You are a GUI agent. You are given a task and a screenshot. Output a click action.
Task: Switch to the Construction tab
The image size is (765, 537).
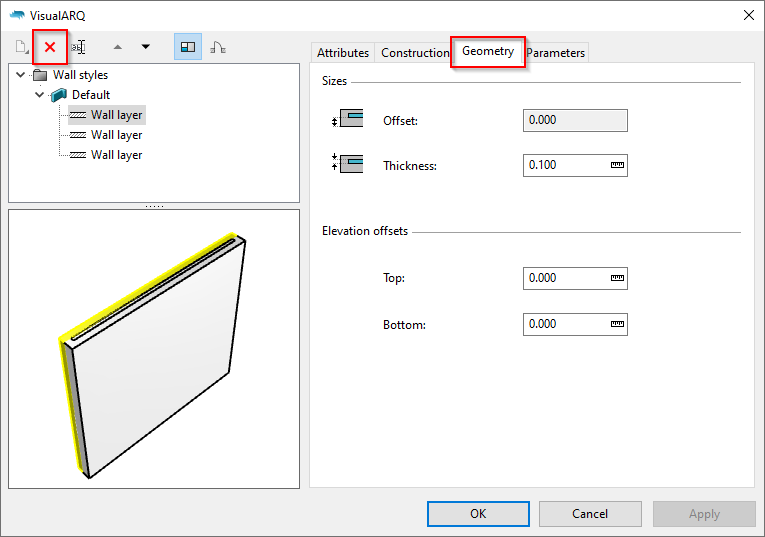(x=415, y=53)
